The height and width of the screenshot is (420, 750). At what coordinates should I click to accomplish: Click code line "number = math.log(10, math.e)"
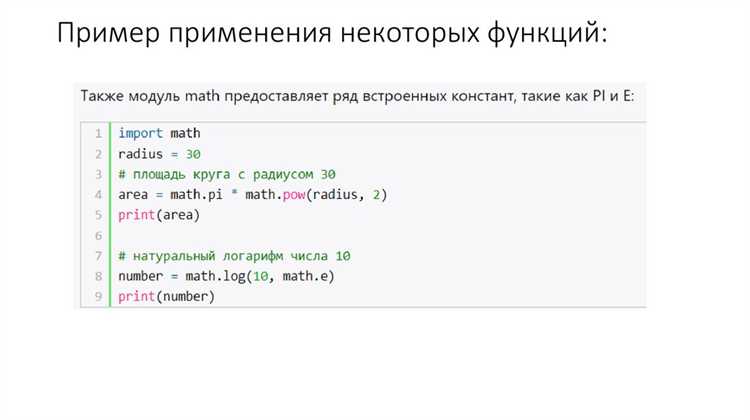coord(226,276)
